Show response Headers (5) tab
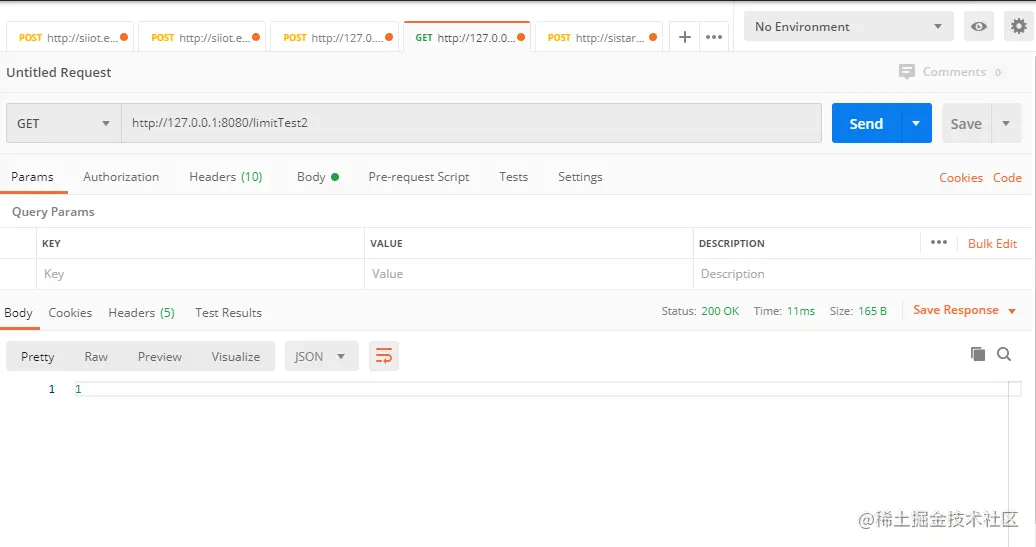This screenshot has width=1036, height=547. (x=141, y=312)
